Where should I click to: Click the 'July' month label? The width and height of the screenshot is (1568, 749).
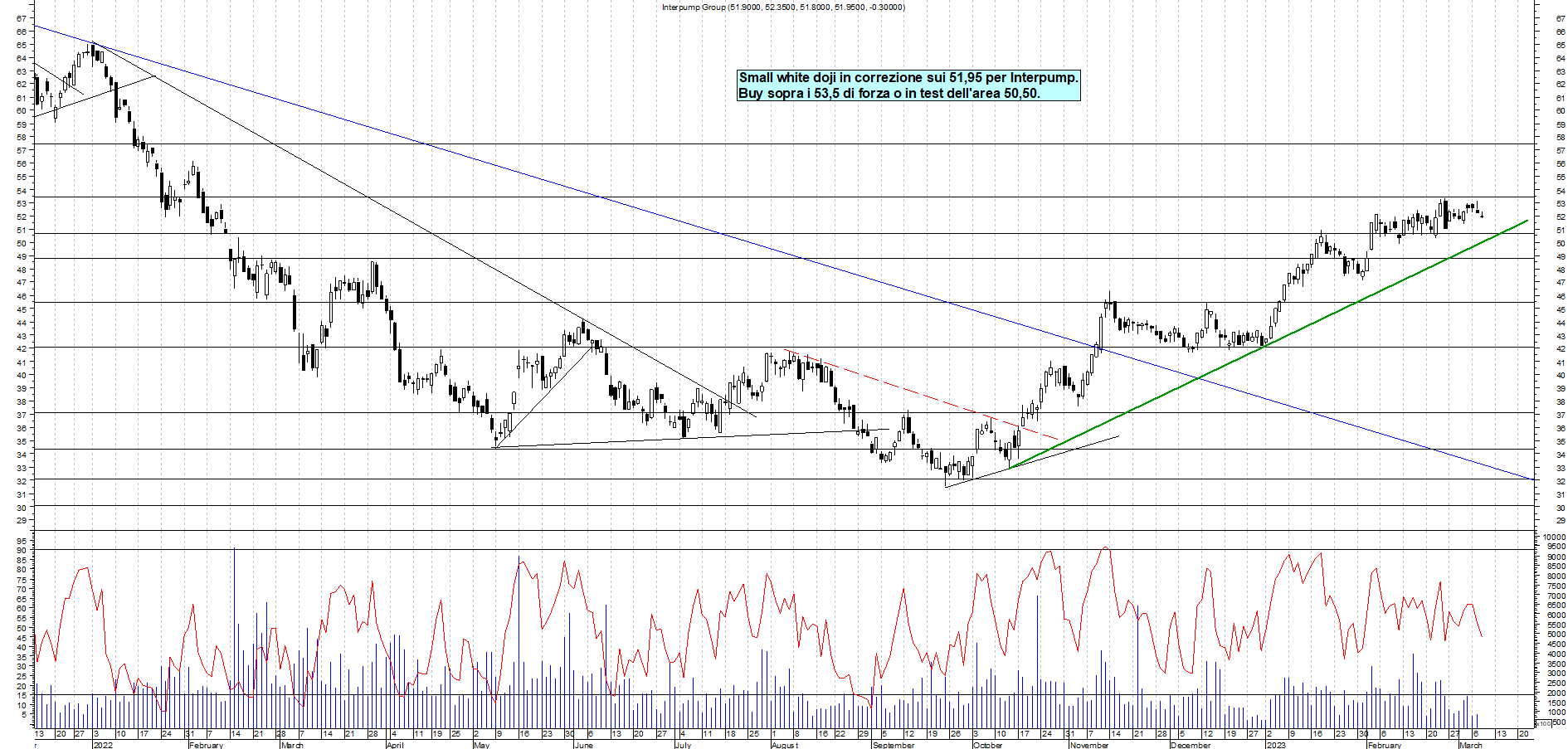click(x=683, y=745)
